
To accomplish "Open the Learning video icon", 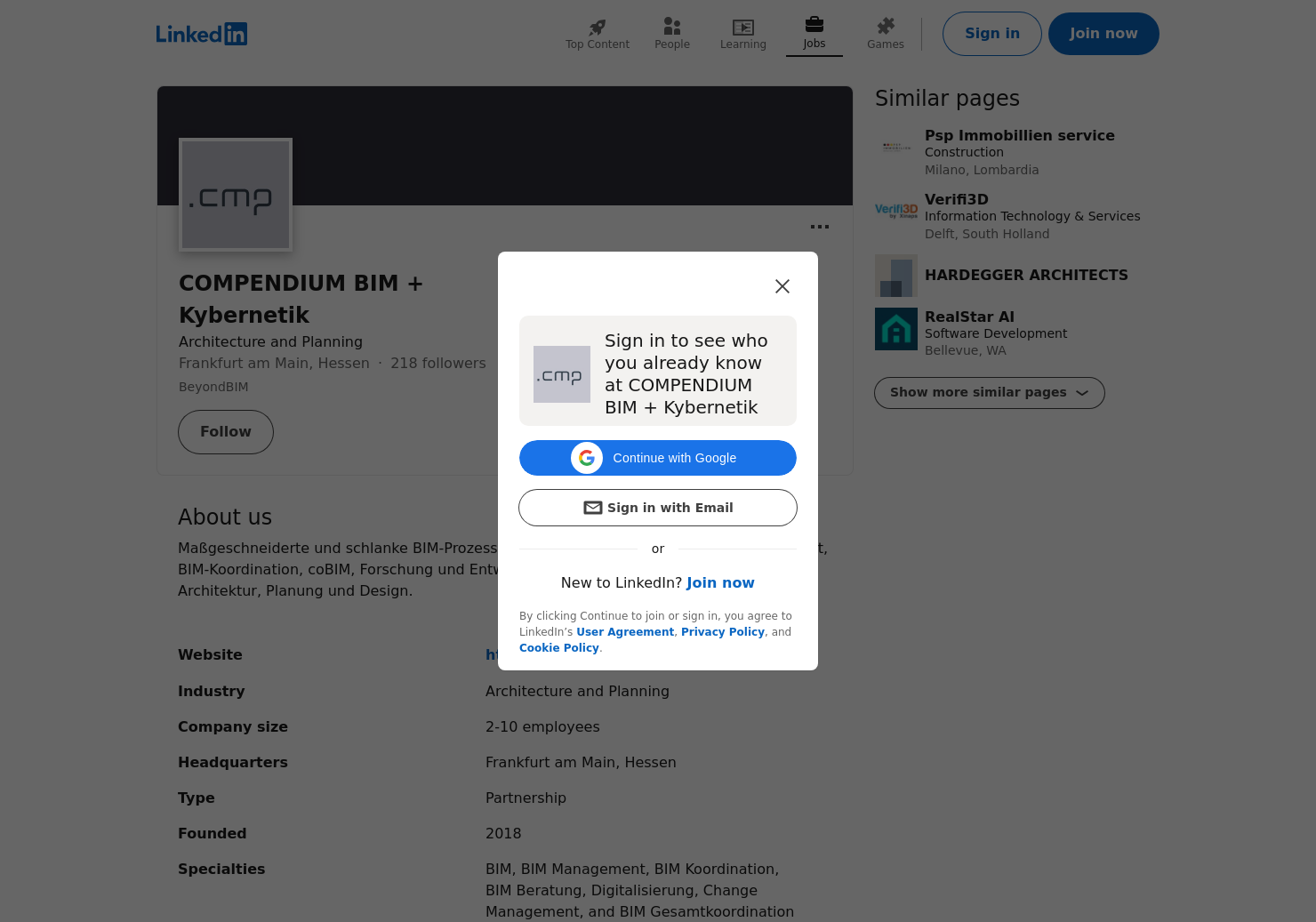I will click(743, 27).
